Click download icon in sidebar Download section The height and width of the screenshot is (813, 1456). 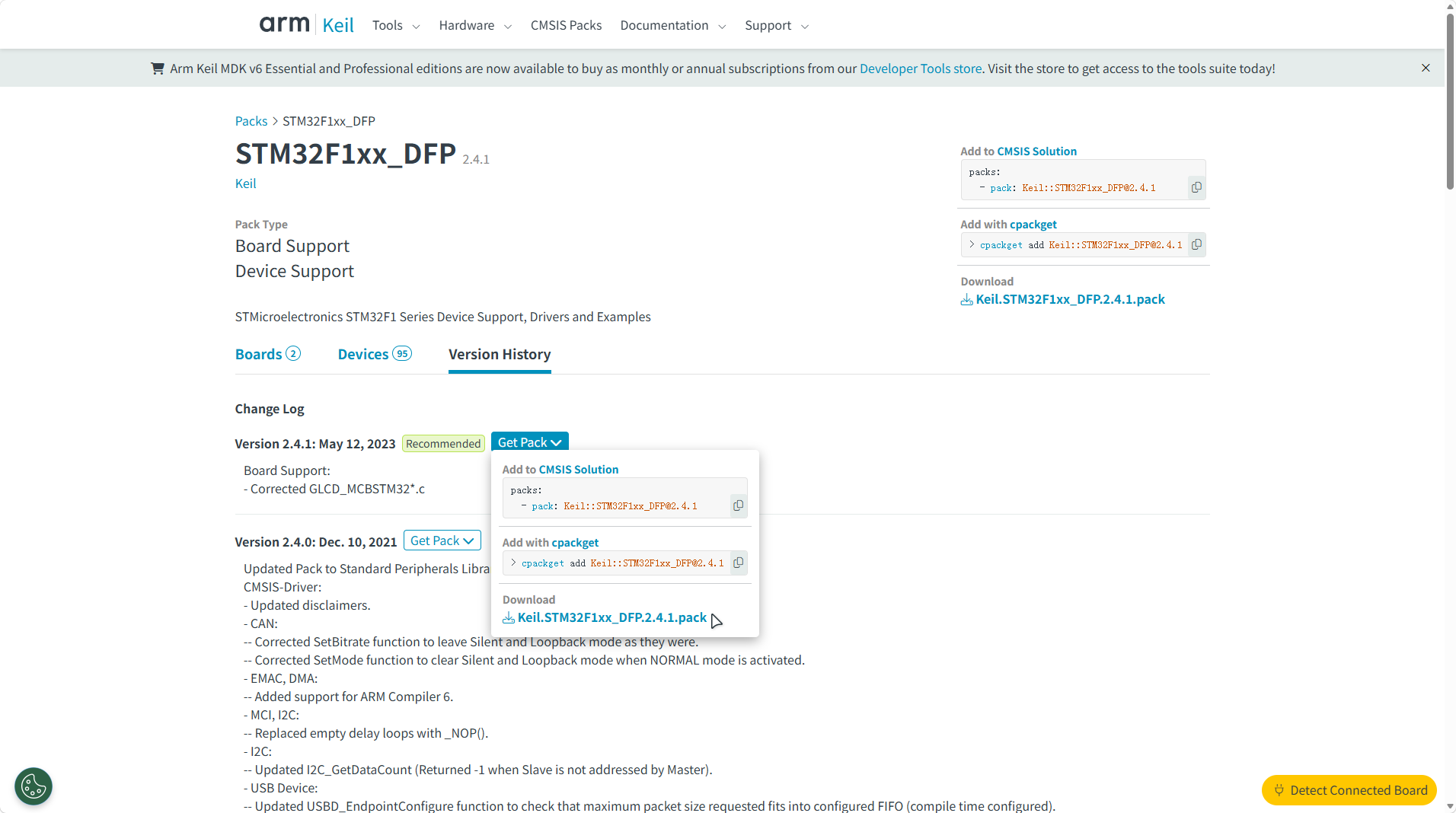[967, 300]
